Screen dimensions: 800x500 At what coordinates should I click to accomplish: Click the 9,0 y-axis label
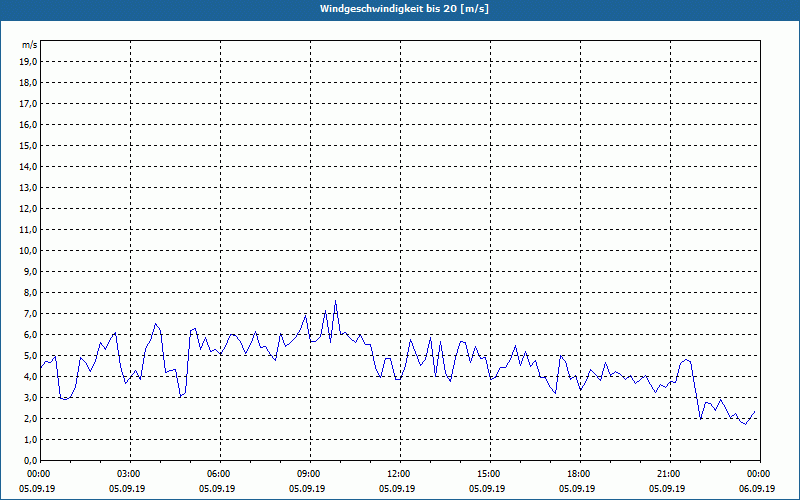30,271
